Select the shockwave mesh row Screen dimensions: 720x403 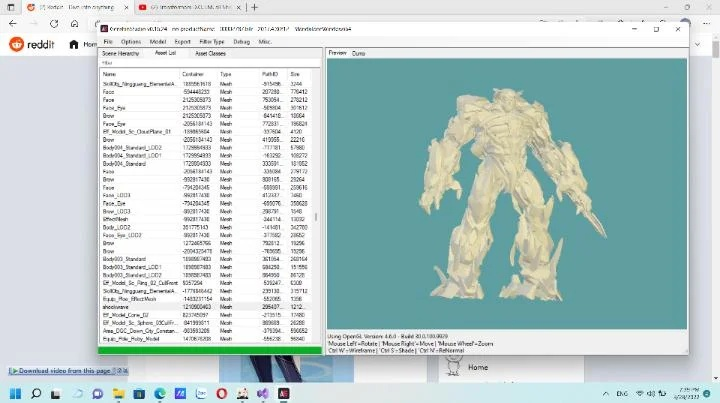tap(207, 307)
